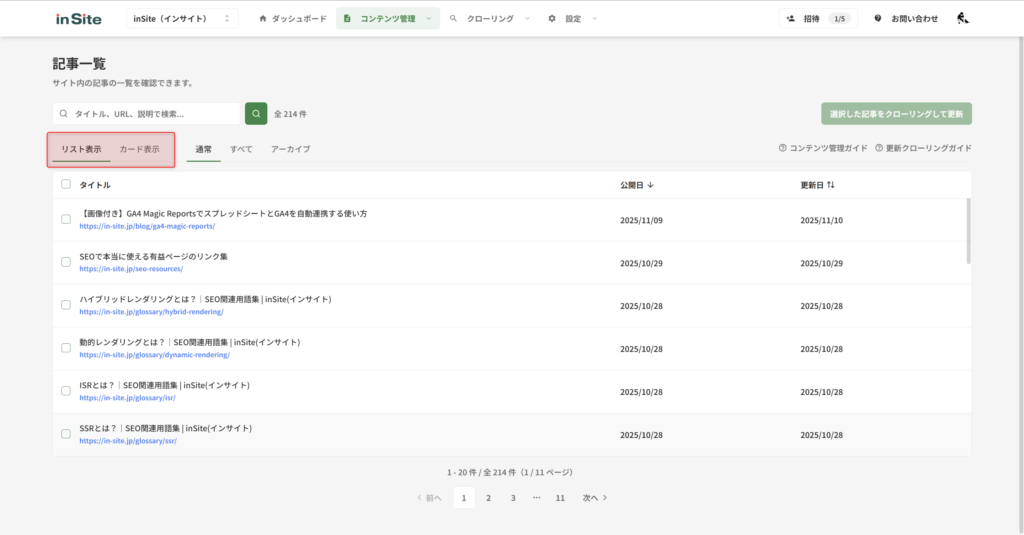
Task: Click the help icon beside コンテンツ管理ガイド
Action: pos(782,148)
